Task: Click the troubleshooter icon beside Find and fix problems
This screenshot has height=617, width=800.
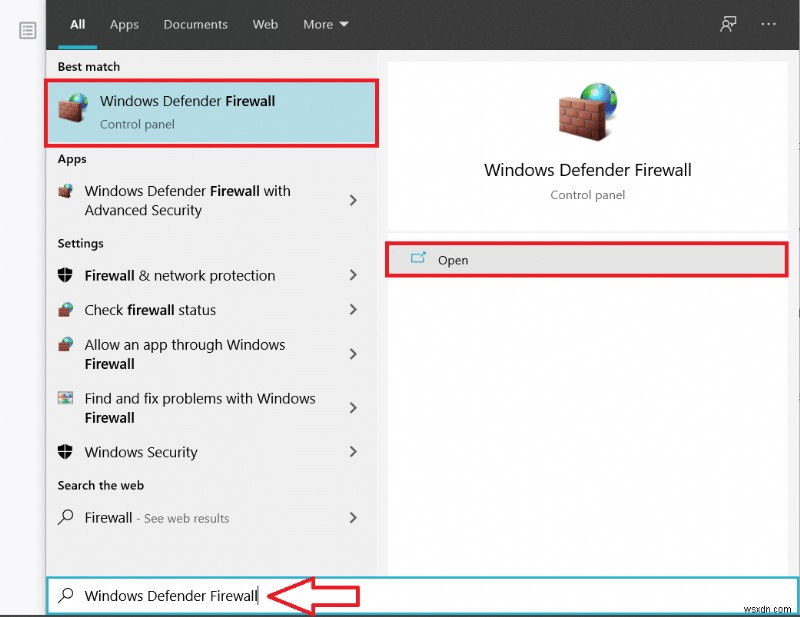Action: pos(65,398)
